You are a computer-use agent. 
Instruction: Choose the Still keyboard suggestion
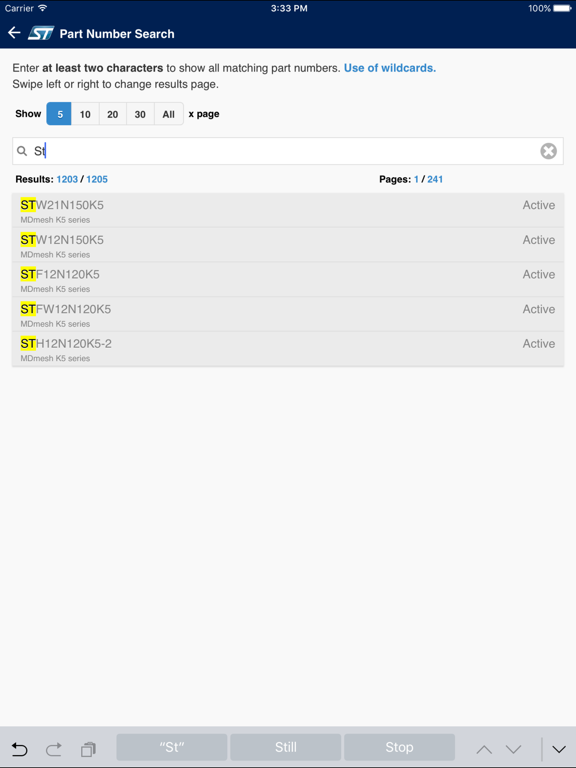[286, 747]
